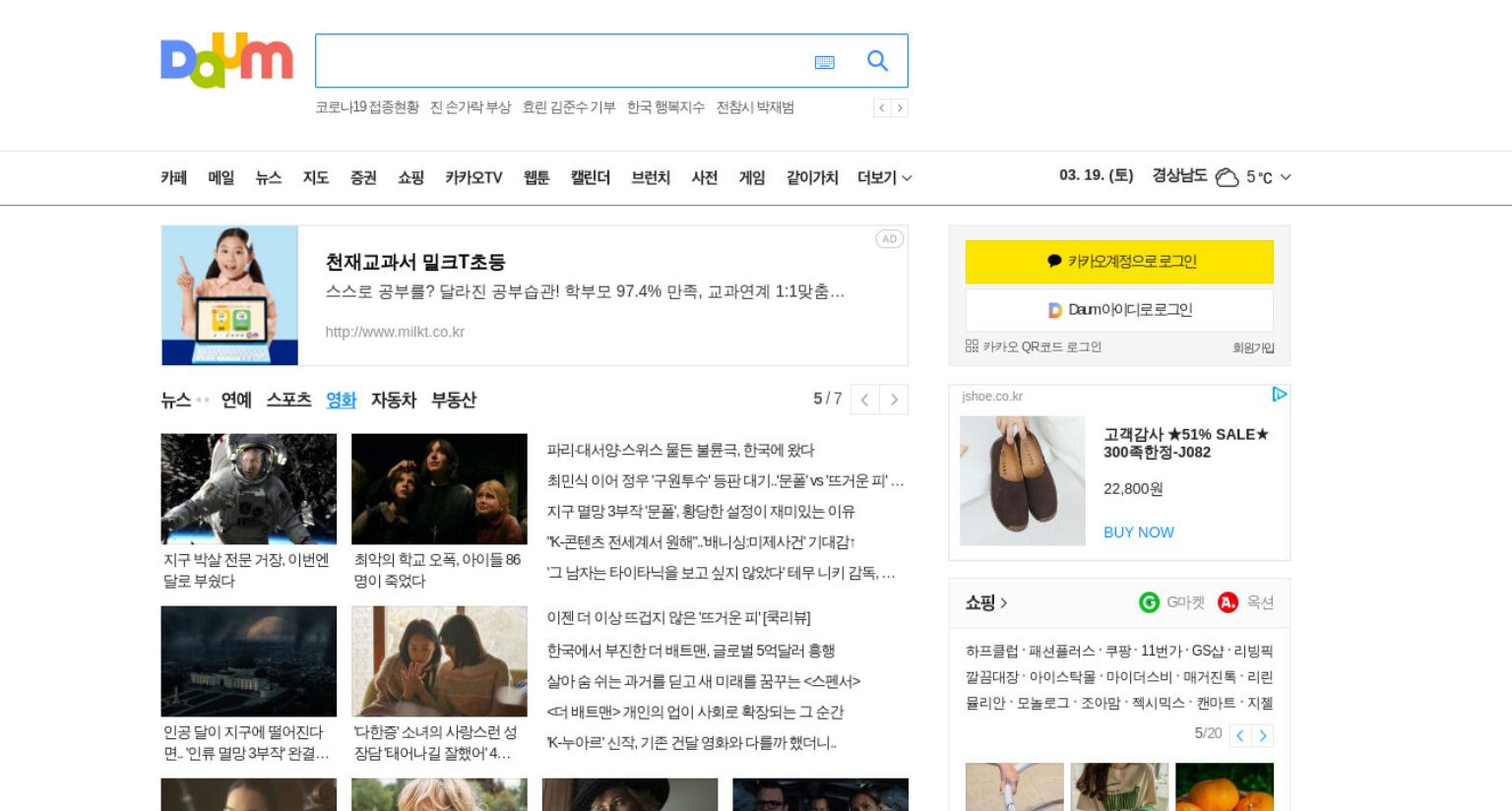Expand the 더보기 menu
1512x811 pixels.
click(x=884, y=178)
